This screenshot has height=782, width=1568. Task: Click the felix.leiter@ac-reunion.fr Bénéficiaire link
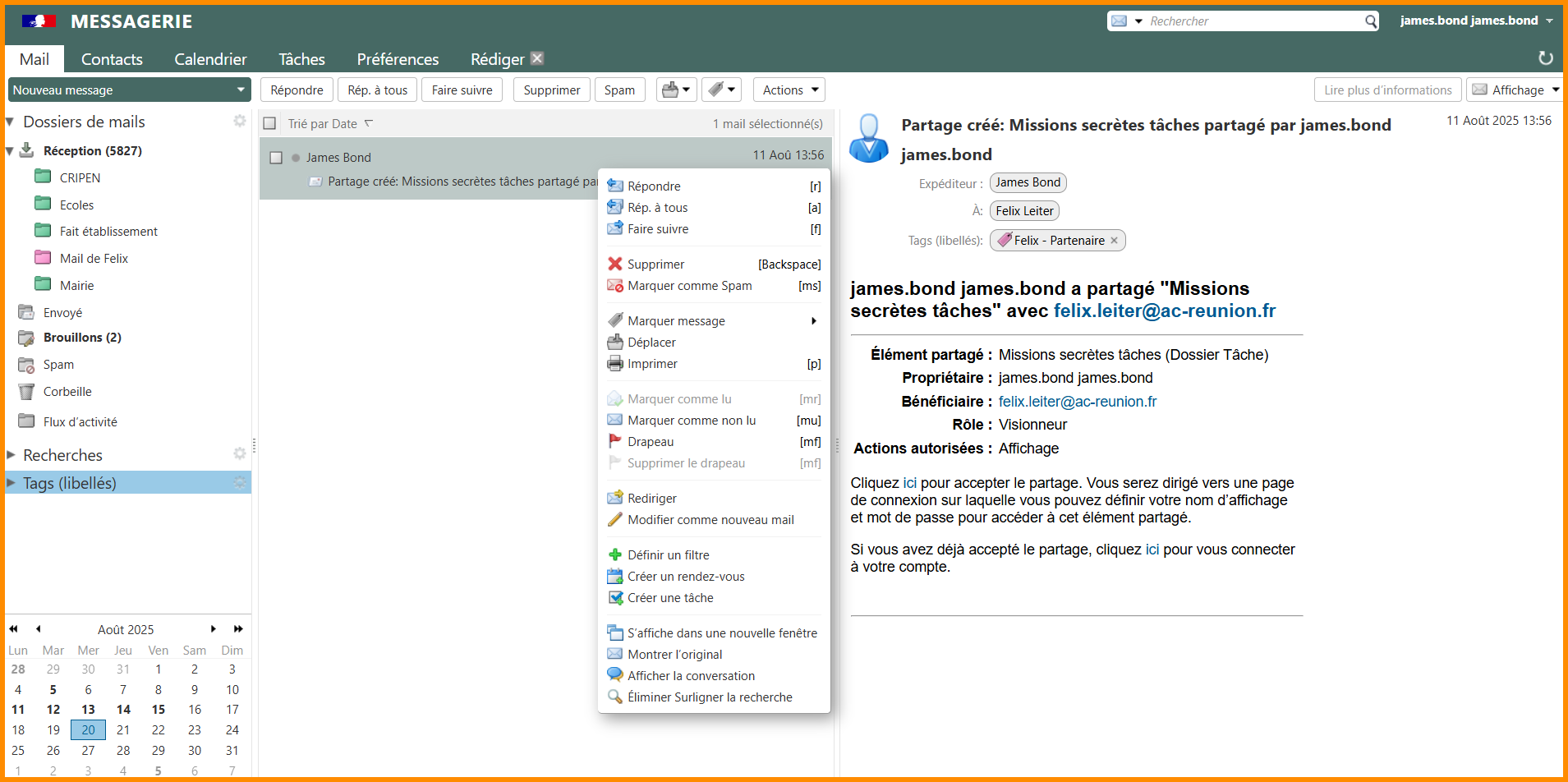pos(1077,402)
